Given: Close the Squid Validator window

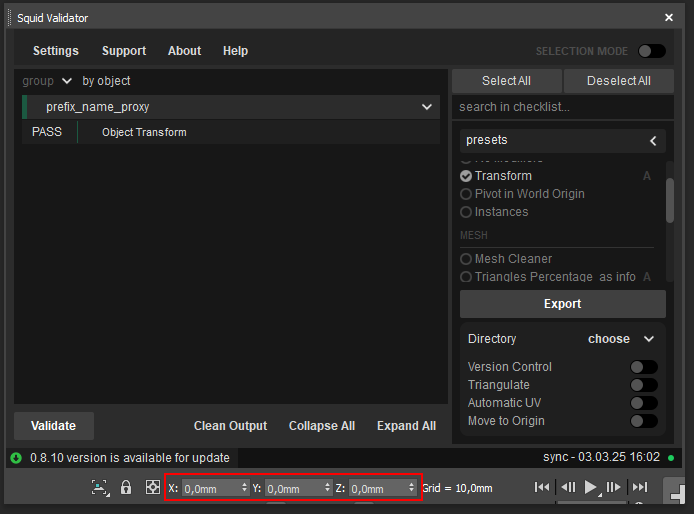Looking at the screenshot, I should click(x=669, y=17).
